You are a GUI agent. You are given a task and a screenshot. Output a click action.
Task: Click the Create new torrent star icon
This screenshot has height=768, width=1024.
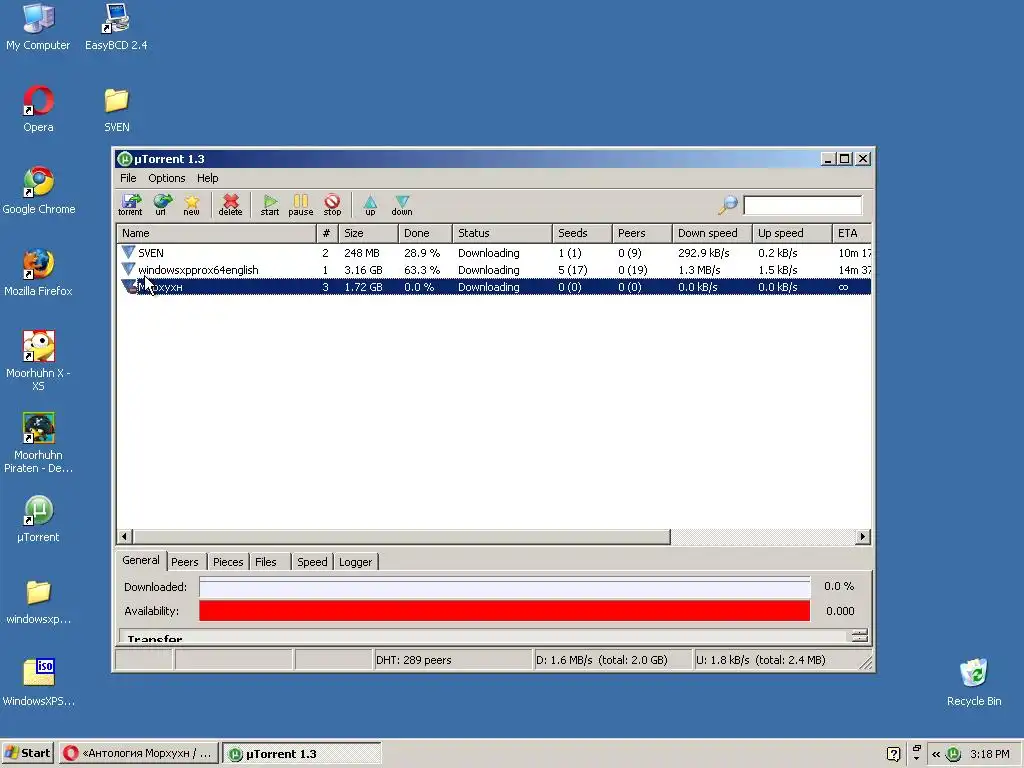coord(191,204)
